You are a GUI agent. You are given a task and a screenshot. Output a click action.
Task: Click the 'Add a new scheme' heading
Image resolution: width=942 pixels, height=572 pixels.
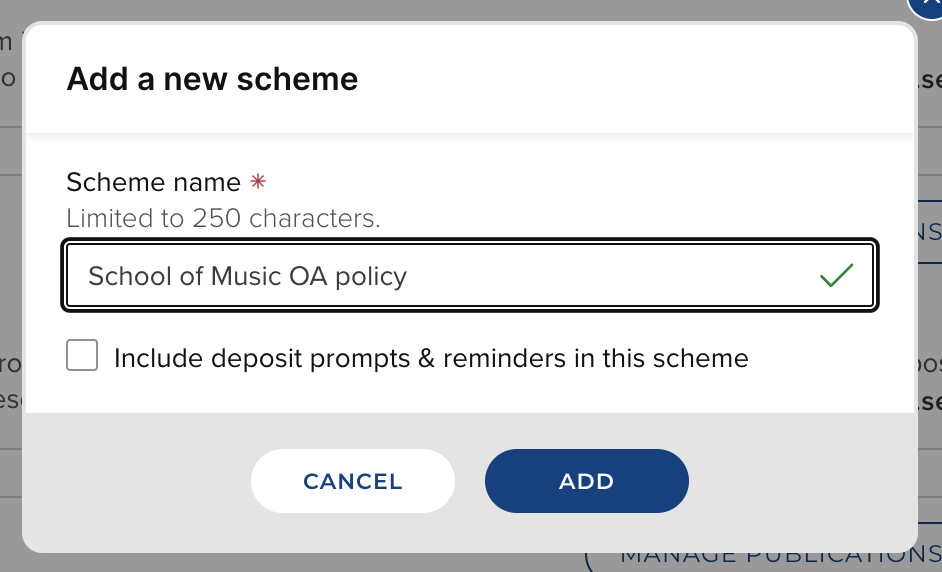212,79
